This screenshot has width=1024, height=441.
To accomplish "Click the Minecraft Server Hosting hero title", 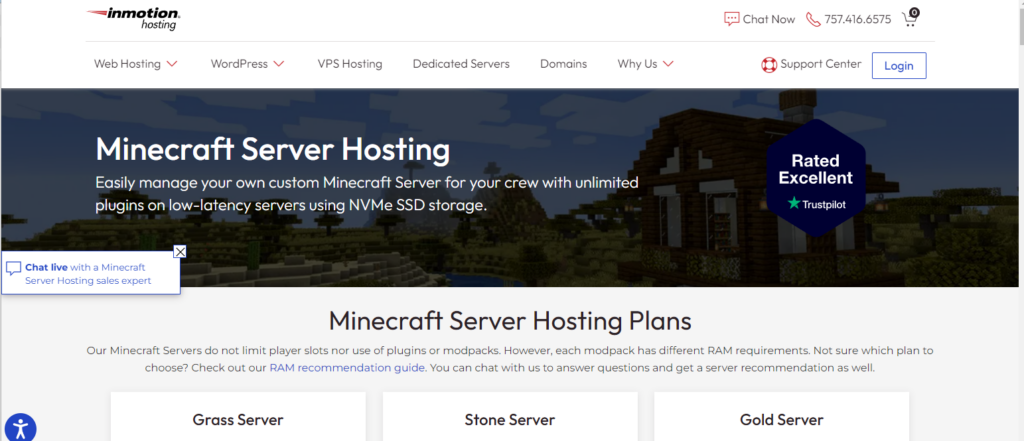I will click(x=272, y=150).
